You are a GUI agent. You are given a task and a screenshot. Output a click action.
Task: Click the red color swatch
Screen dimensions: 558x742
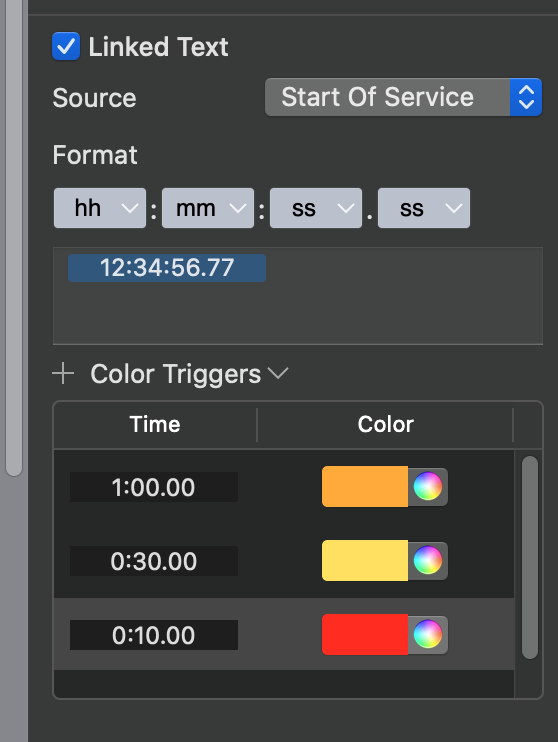(365, 635)
